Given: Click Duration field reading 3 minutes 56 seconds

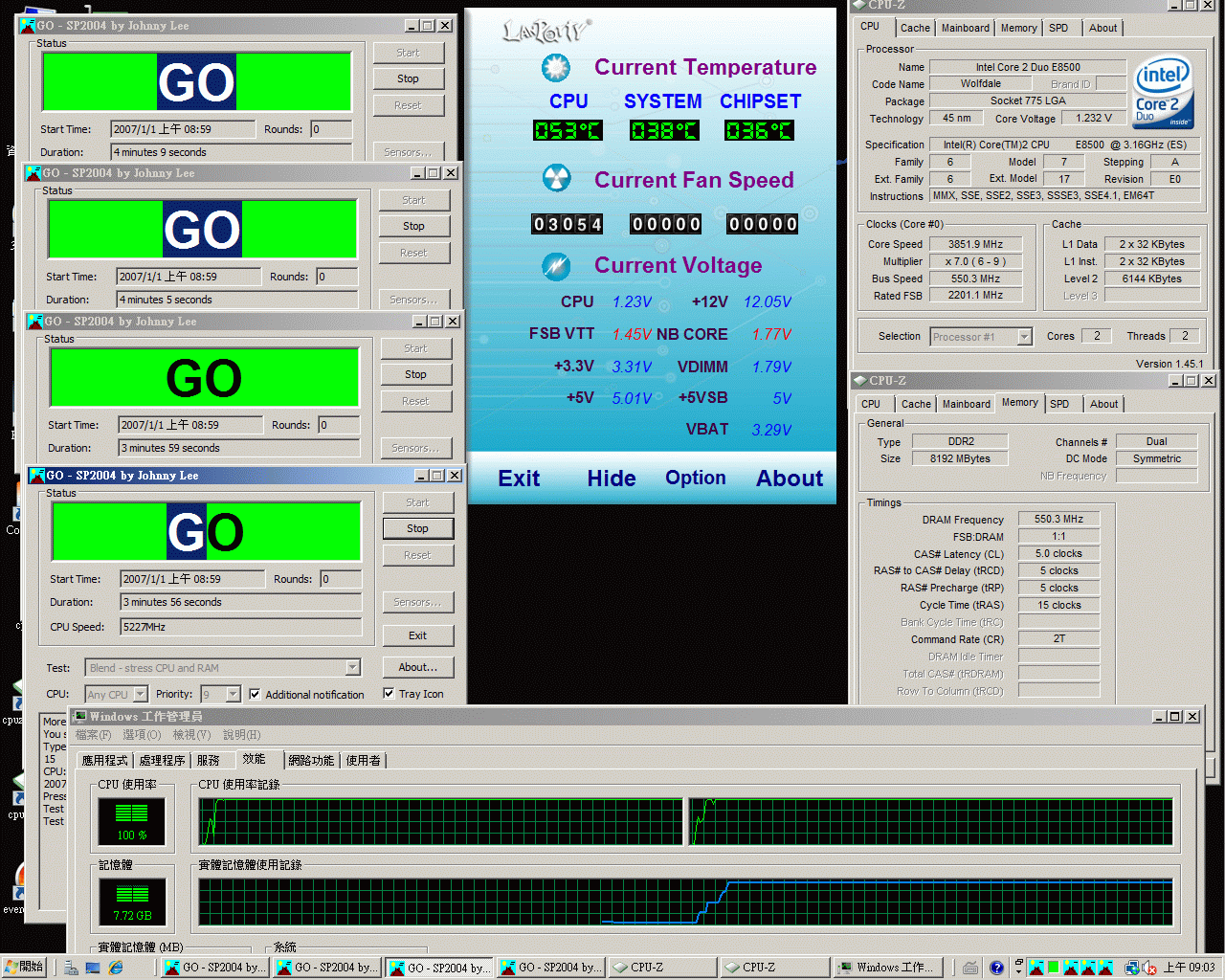Looking at the screenshot, I should 241,602.
